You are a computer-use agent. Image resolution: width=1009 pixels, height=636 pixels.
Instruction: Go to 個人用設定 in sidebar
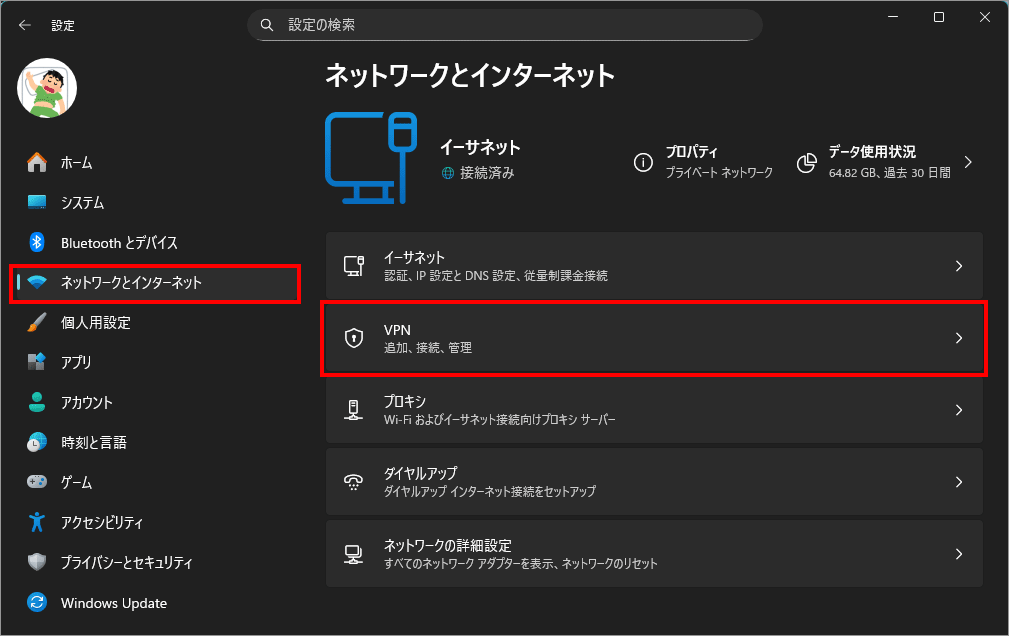[x=95, y=322]
